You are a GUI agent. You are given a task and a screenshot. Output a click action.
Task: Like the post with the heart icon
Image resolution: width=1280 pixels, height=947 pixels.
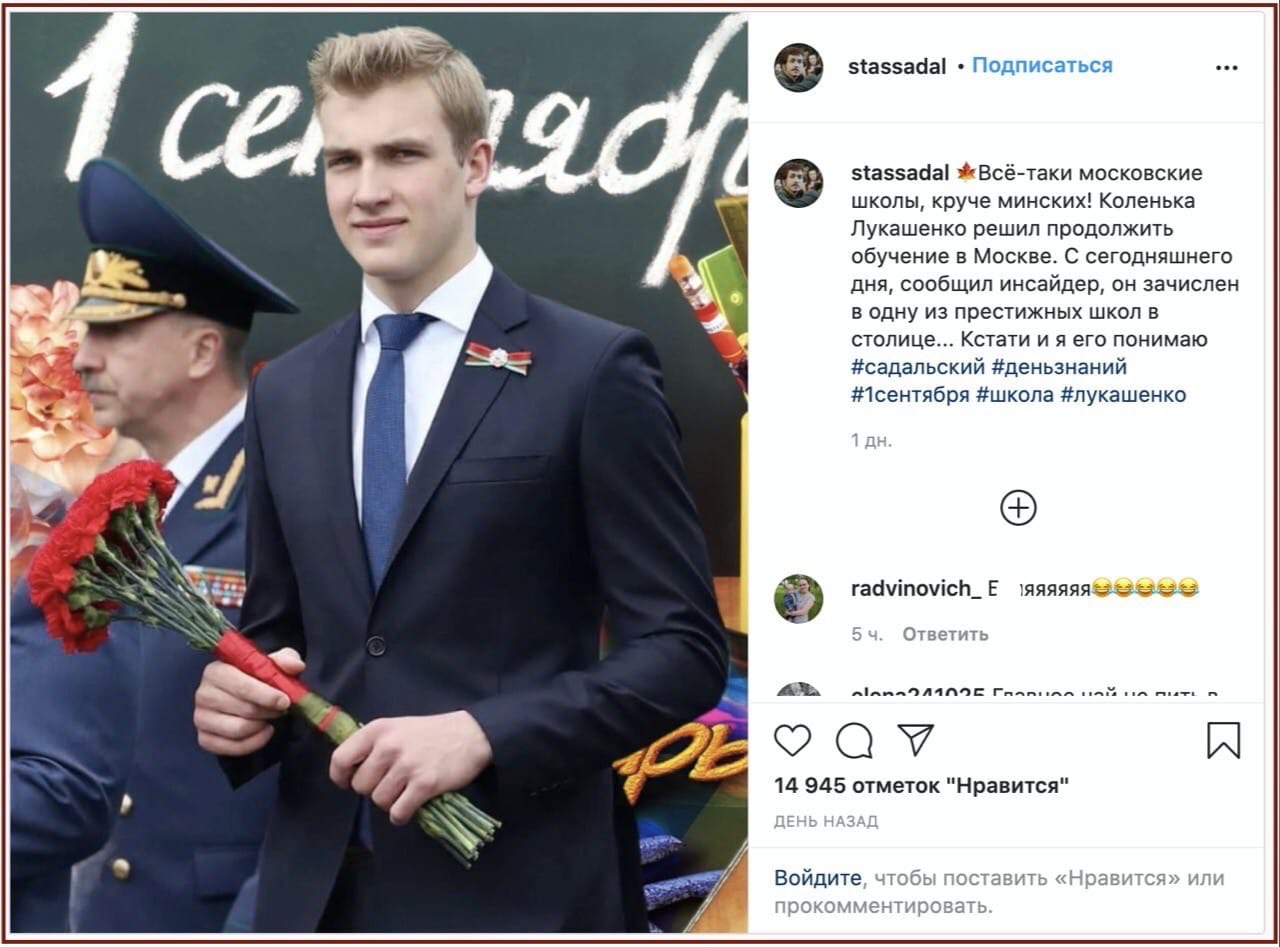click(792, 740)
